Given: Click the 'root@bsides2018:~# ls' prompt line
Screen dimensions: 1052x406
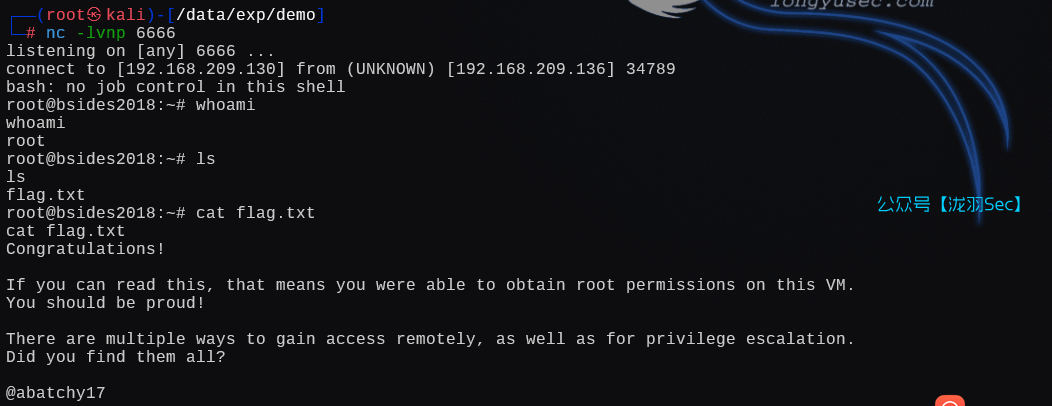Looking at the screenshot, I should (x=110, y=159).
